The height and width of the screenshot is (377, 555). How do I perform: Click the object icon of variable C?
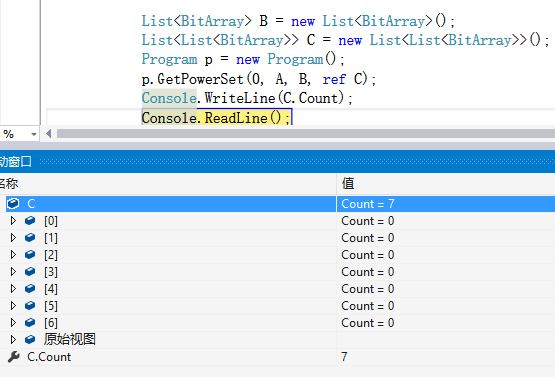[13, 204]
